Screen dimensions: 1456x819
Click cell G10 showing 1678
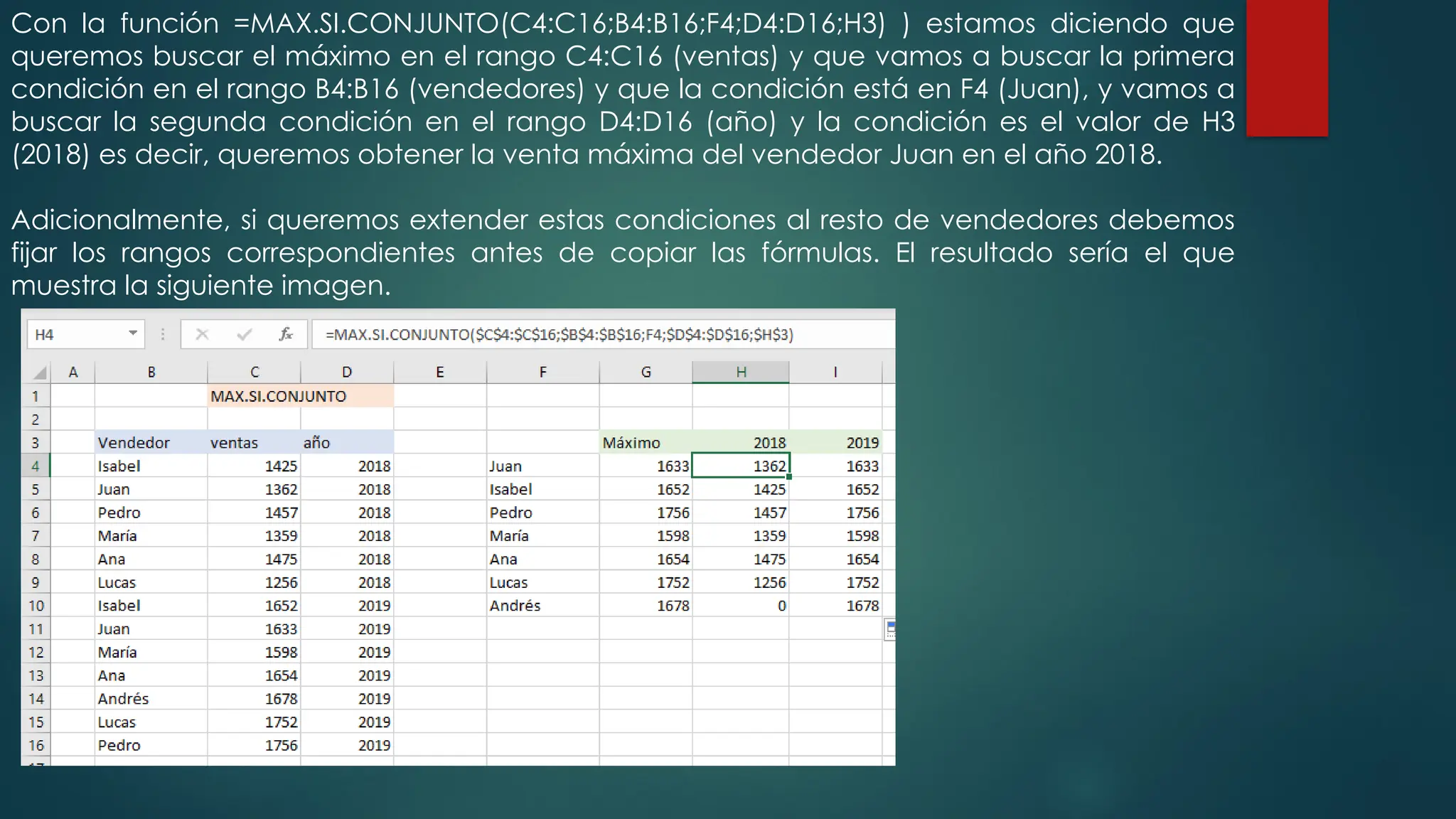click(646, 606)
